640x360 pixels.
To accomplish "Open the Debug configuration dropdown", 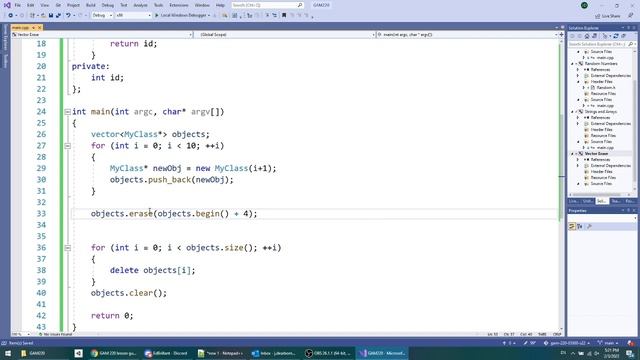I will (102, 16).
